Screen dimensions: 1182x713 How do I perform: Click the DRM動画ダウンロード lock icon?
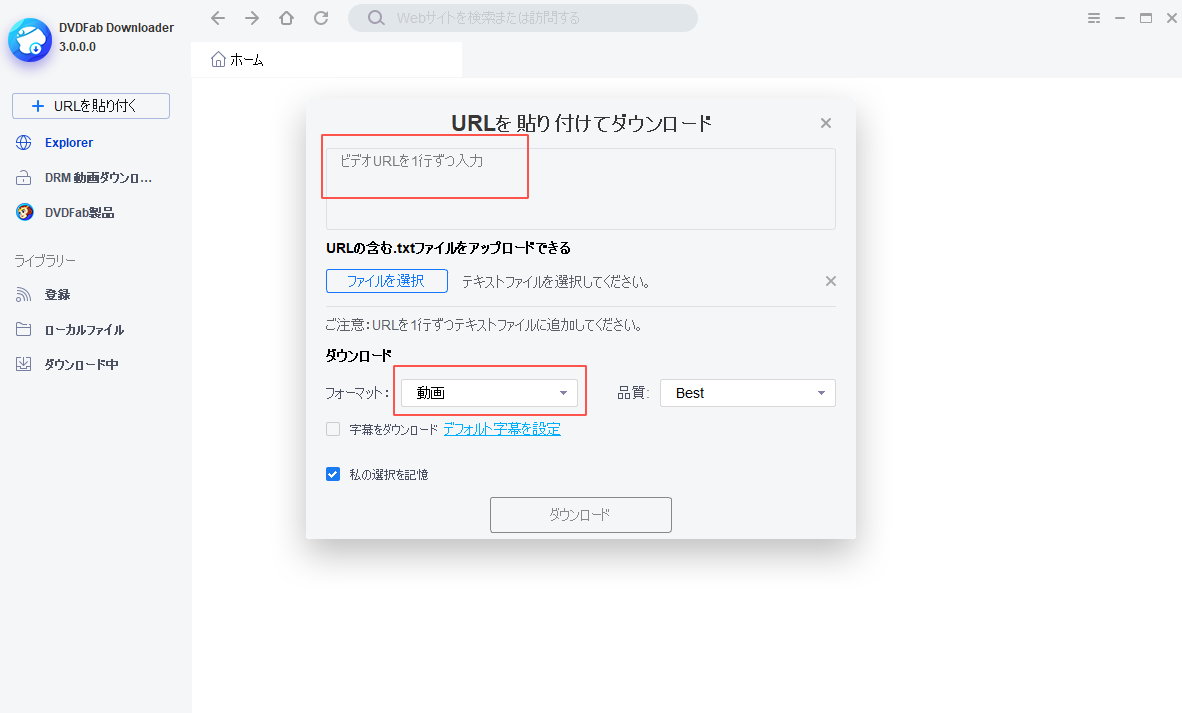23,178
